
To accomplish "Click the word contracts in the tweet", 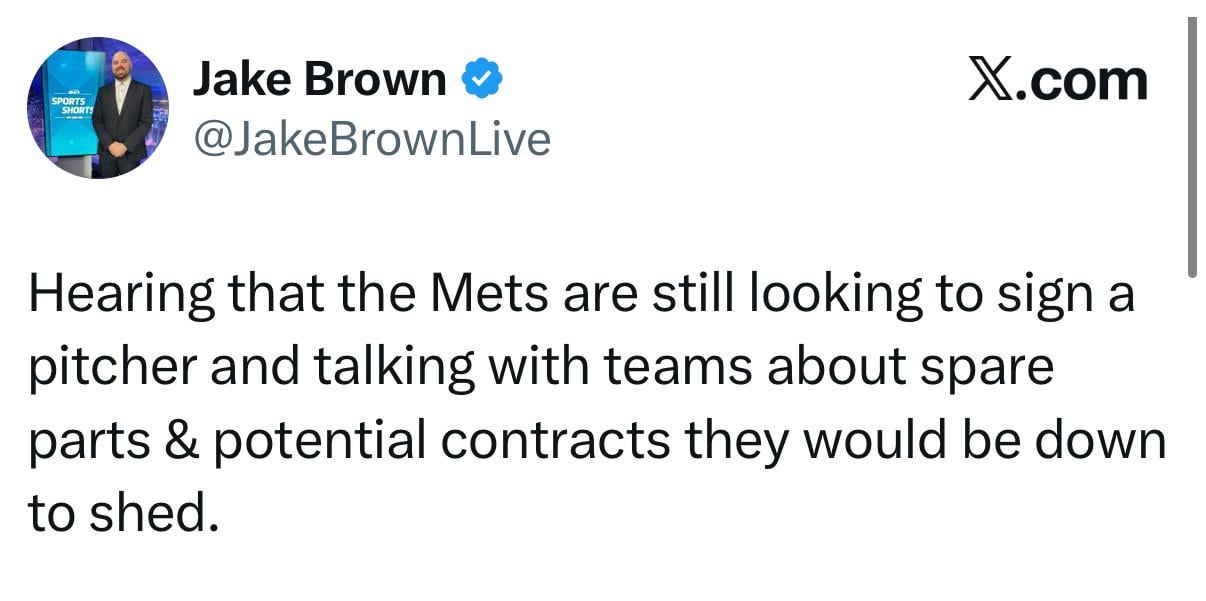I will point(560,437).
